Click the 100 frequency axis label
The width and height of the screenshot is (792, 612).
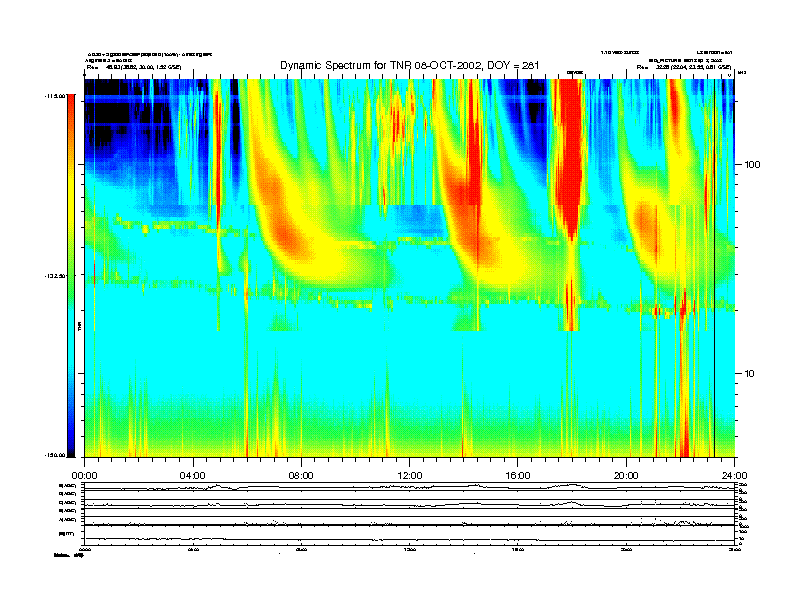point(752,165)
